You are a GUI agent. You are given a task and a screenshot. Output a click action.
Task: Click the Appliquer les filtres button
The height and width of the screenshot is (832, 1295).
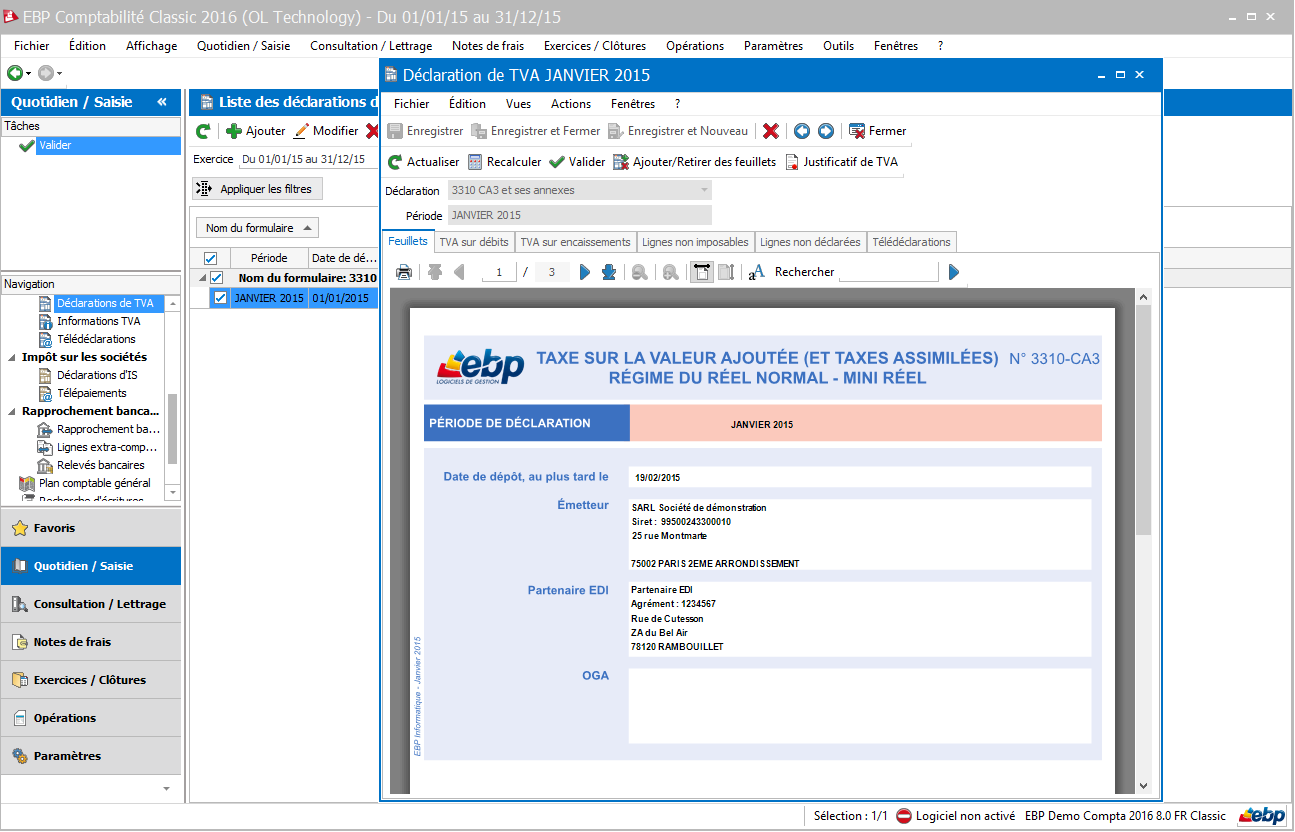click(x=257, y=189)
